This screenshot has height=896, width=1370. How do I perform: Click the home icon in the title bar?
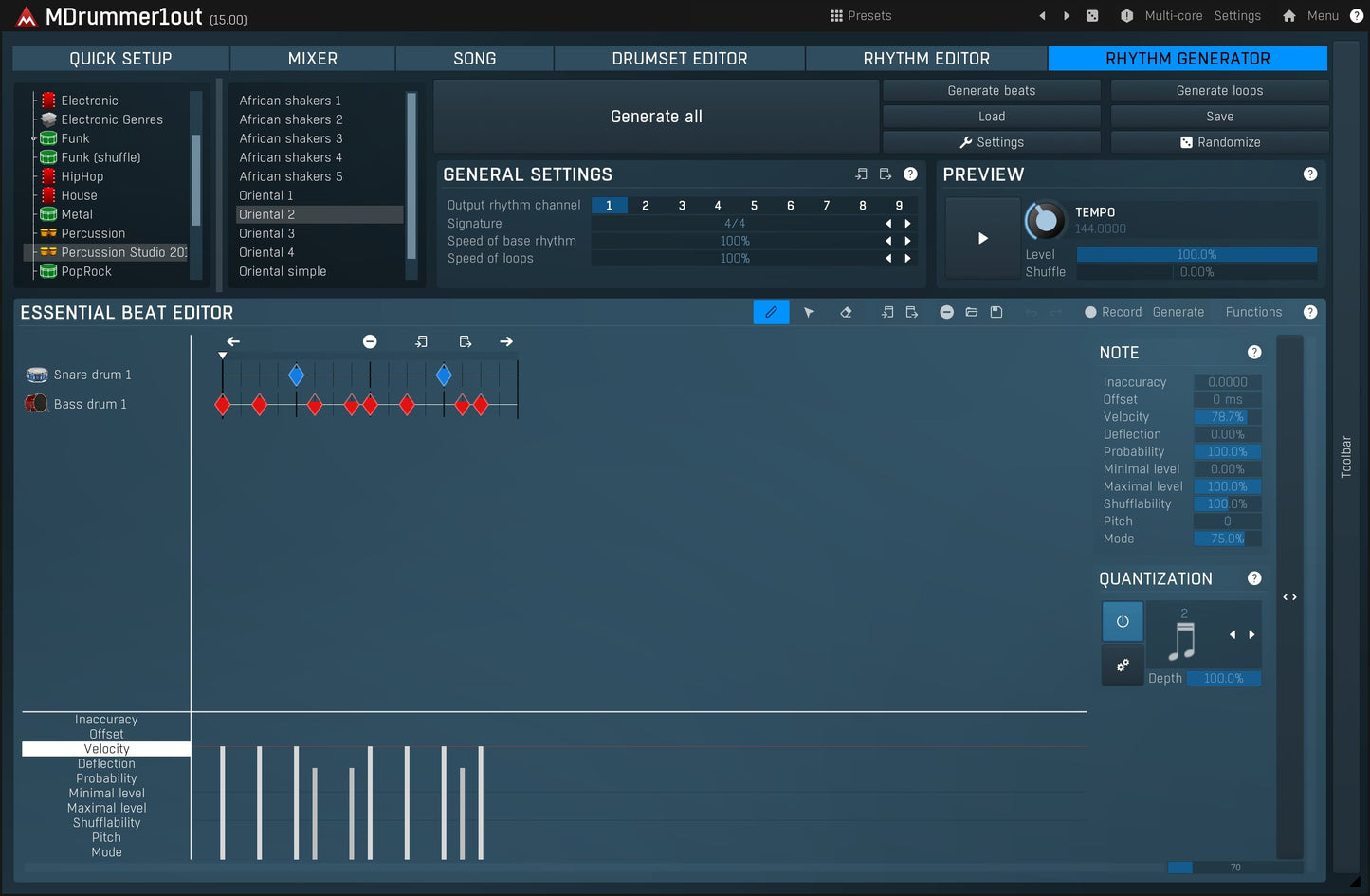[x=1288, y=15]
